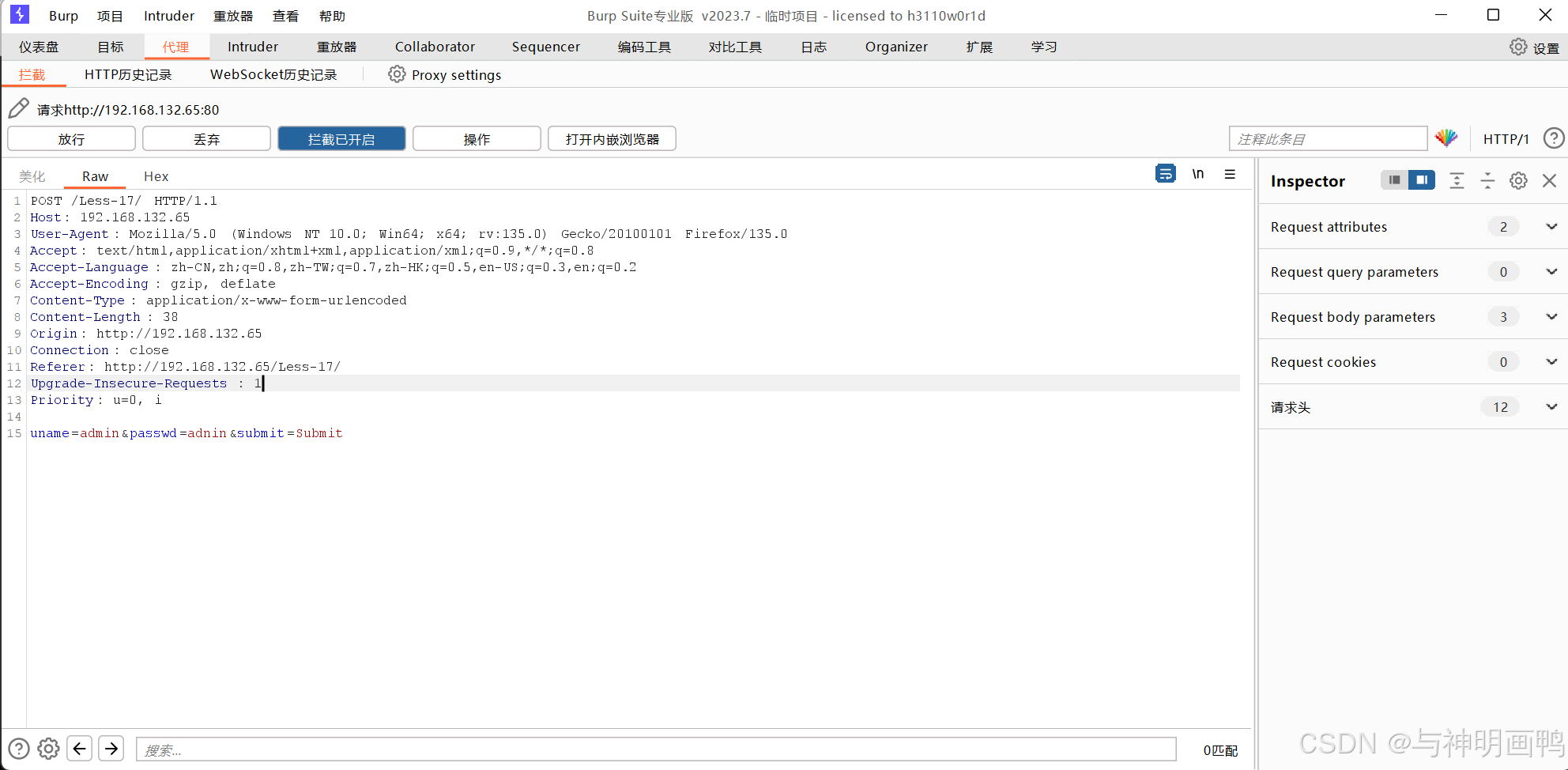Switch to the Collaborator tab
The width and height of the screenshot is (1568, 770).
pos(435,47)
